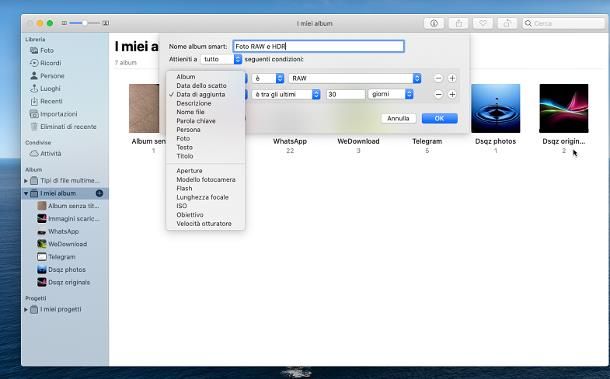Select WhatsApp album in the sidebar
The width and height of the screenshot is (610, 379).
click(x=63, y=232)
